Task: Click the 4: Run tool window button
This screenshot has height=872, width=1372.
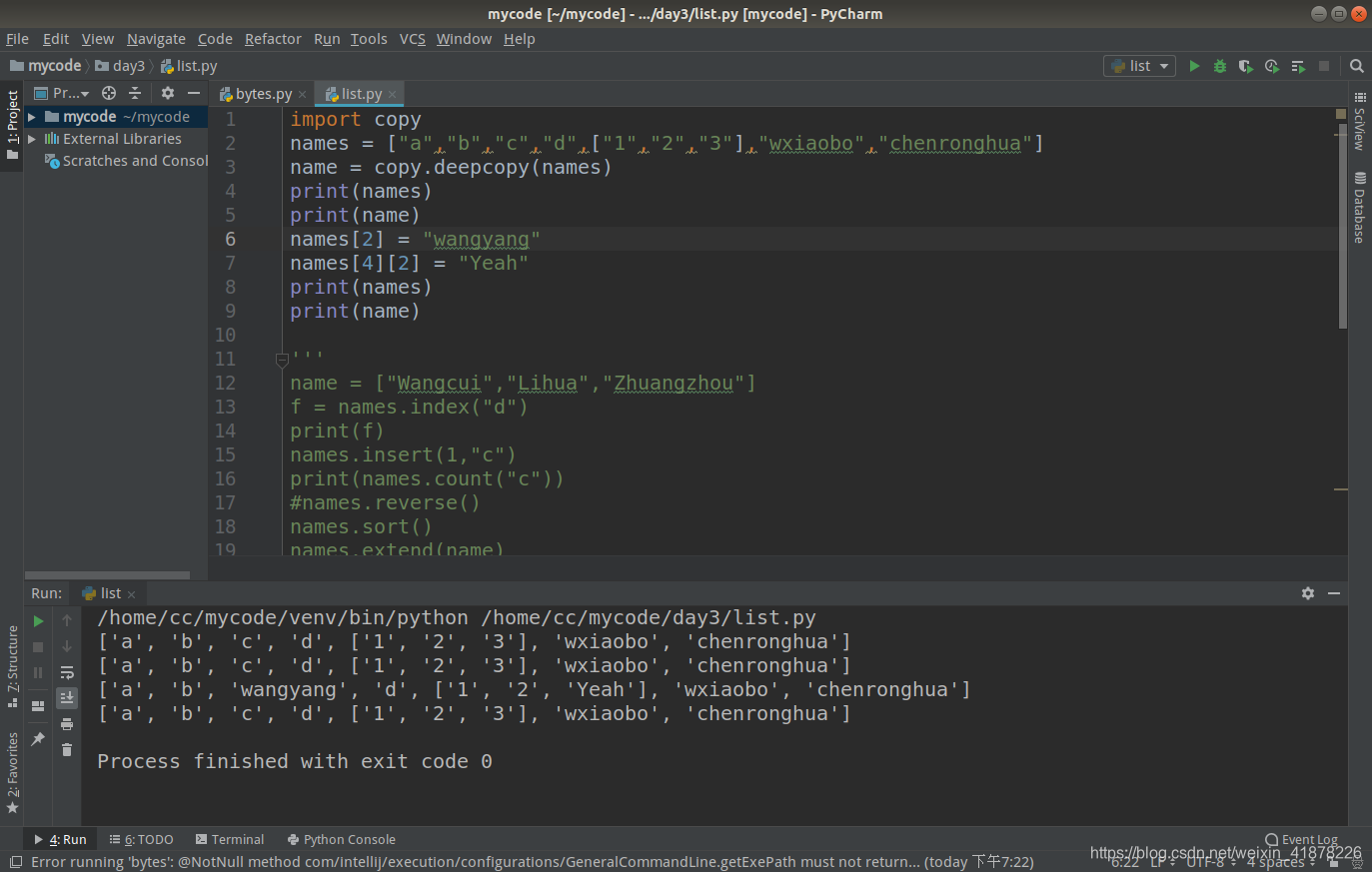Action: pos(60,840)
